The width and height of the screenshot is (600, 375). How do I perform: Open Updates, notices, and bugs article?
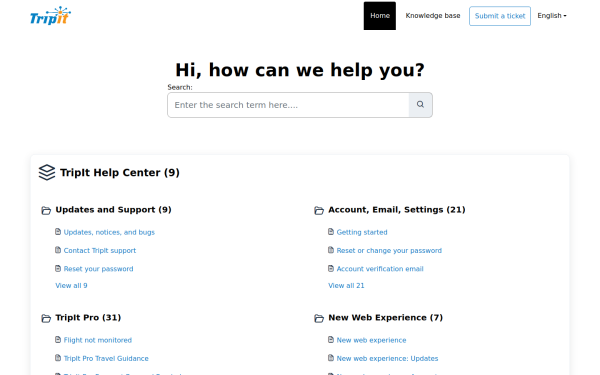click(x=109, y=232)
